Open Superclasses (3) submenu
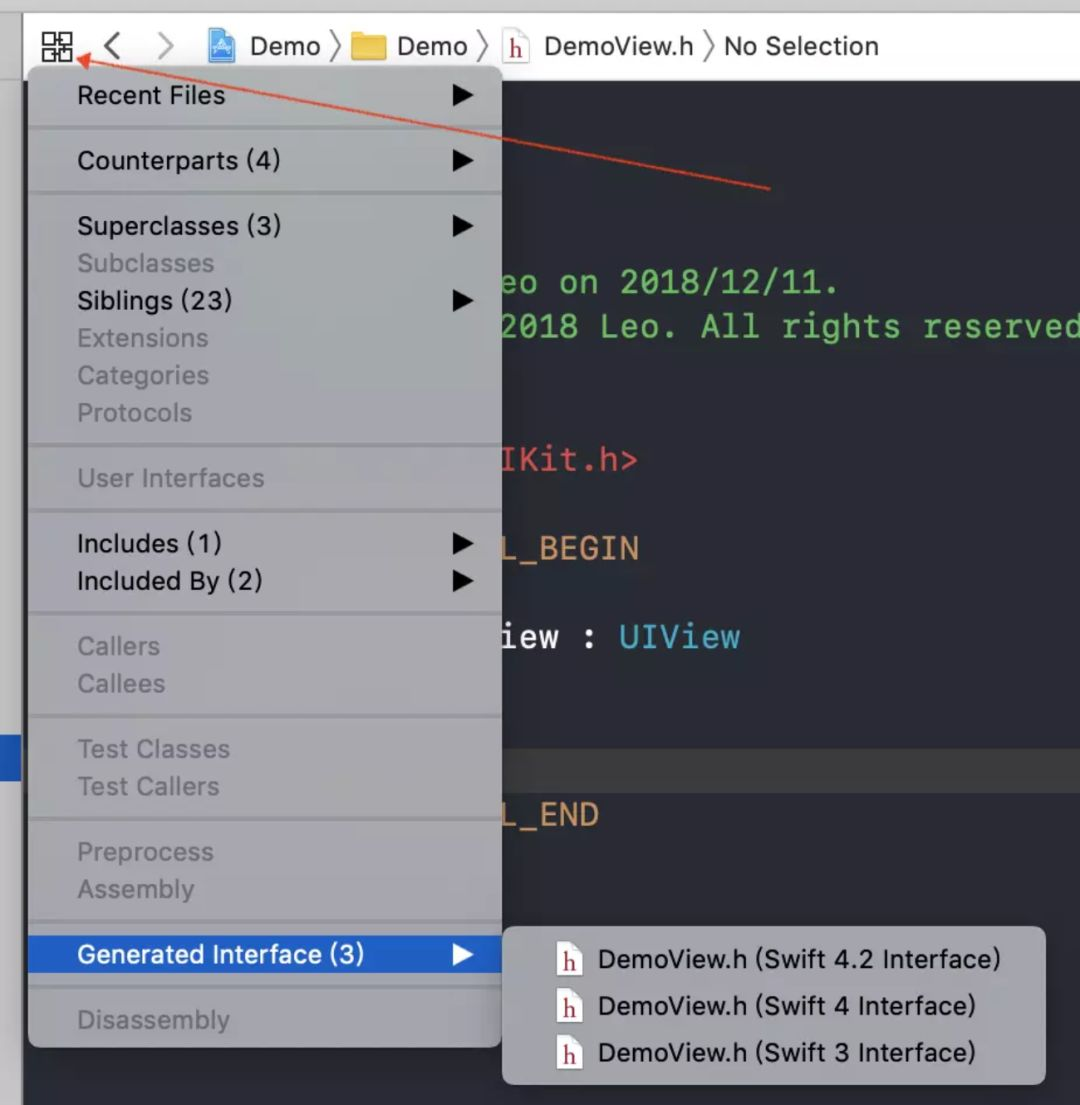The image size is (1080, 1105). coord(265,226)
